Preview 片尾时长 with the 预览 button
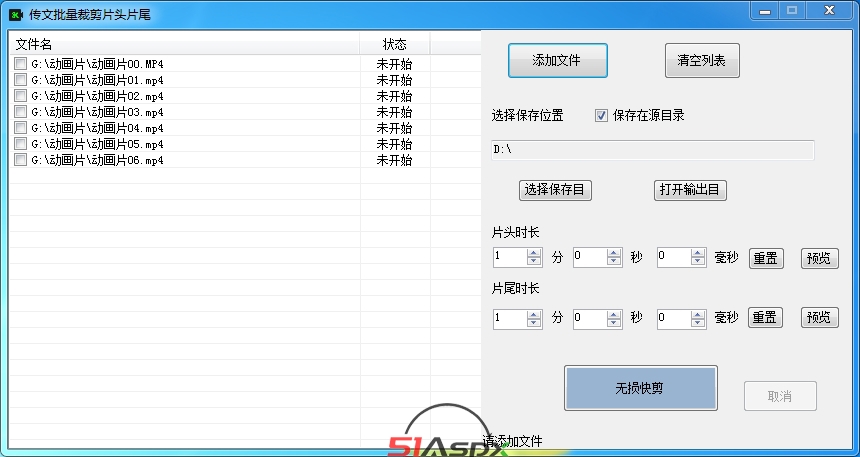 (x=820, y=318)
